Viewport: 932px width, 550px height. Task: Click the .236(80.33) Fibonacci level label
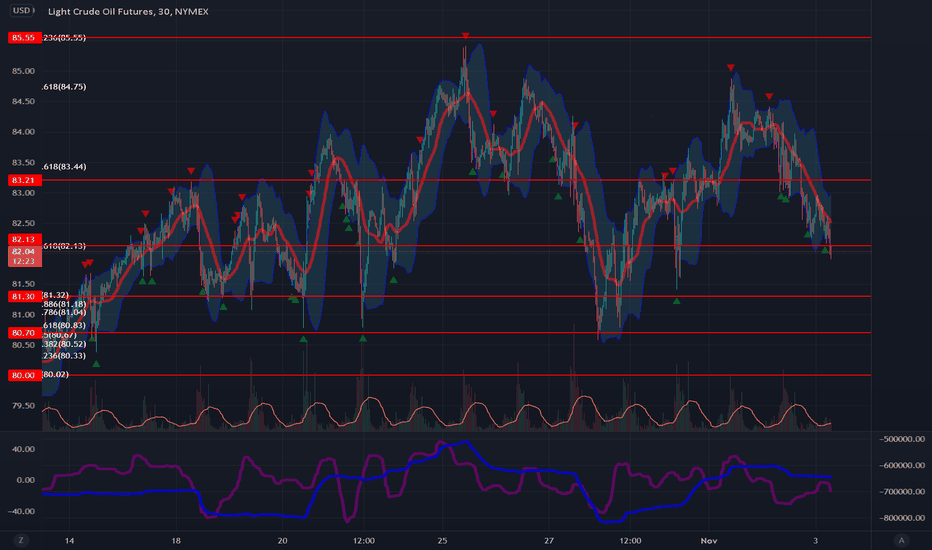point(64,356)
